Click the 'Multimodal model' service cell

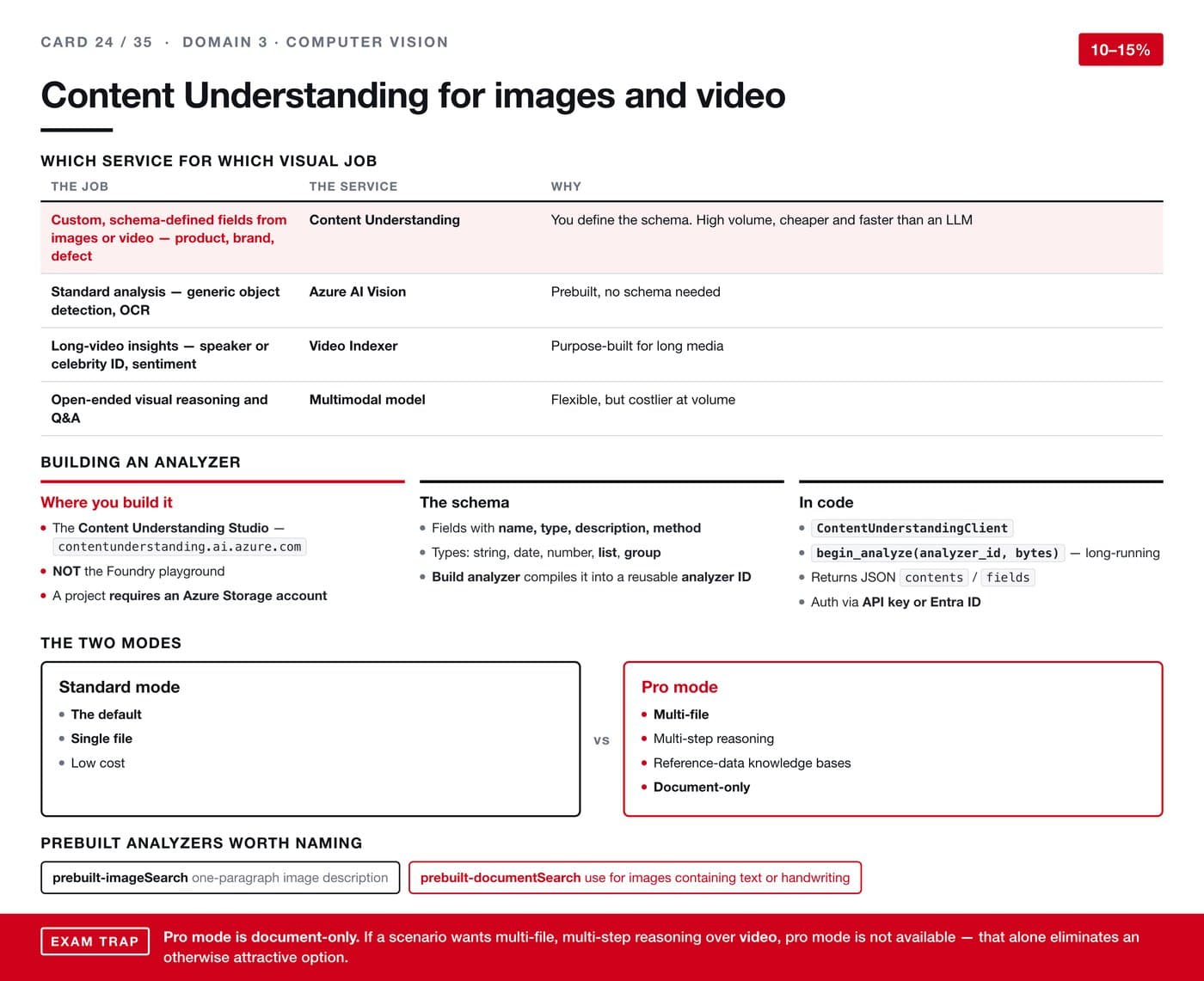[367, 400]
